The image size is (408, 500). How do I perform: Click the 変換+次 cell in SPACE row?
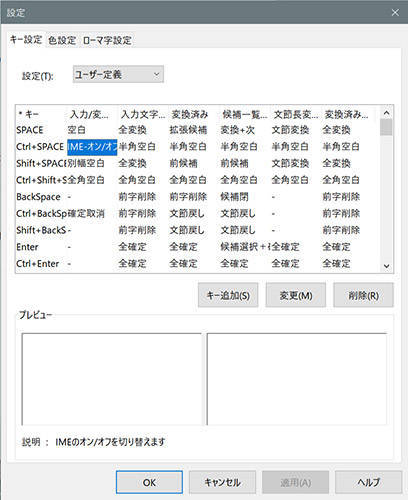[x=238, y=130]
